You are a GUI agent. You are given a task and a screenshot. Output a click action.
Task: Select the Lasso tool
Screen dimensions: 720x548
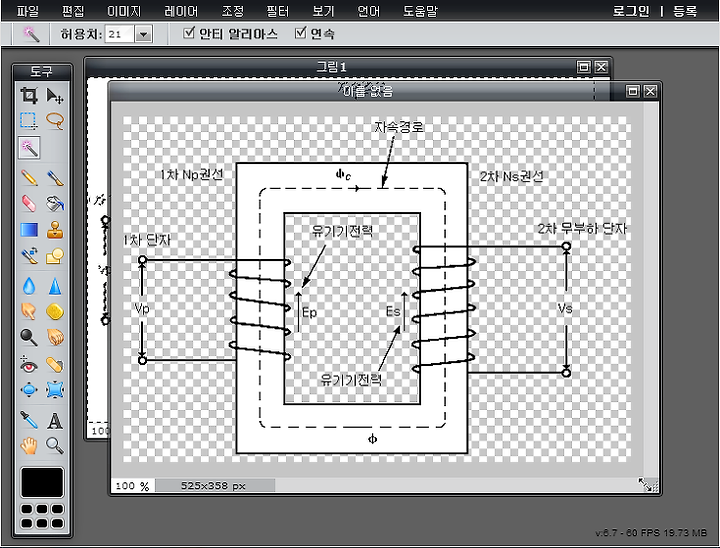pos(55,121)
